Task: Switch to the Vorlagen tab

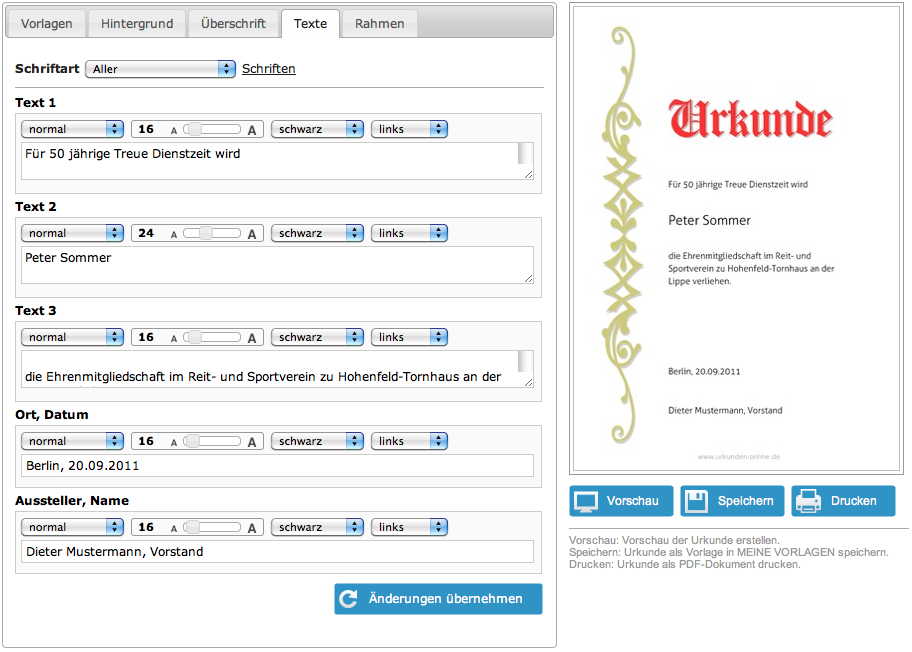Action: point(47,24)
